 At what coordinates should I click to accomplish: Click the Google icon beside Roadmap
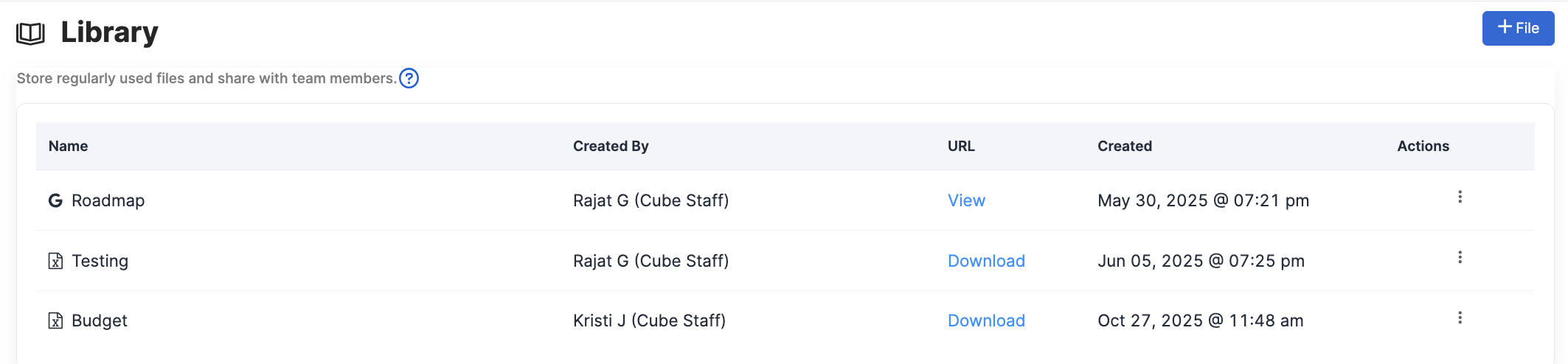55,200
